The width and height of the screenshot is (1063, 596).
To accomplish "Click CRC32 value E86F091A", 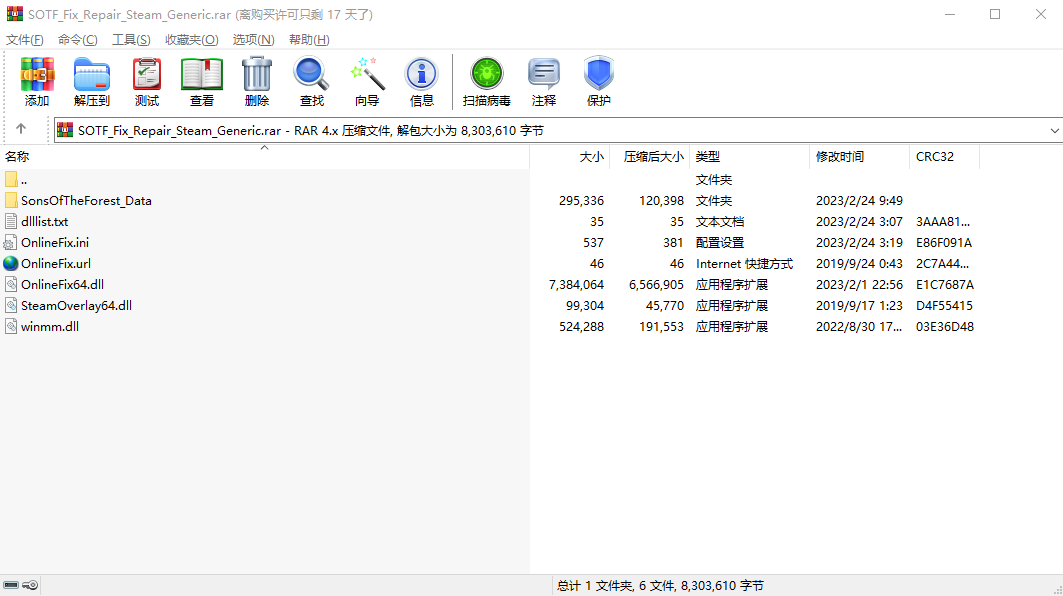I will pos(944,243).
